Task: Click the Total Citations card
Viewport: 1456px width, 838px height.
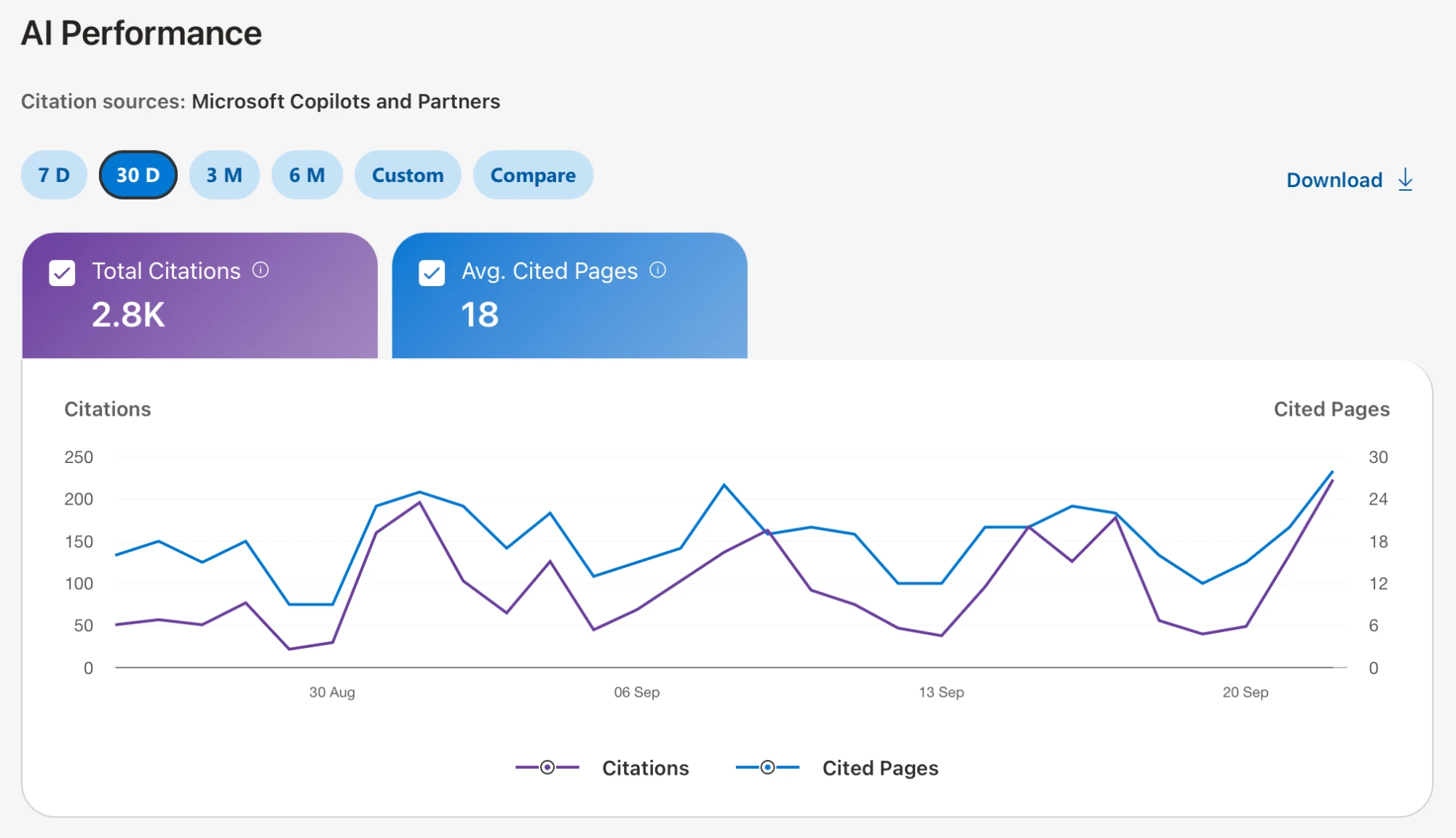Action: click(x=200, y=296)
